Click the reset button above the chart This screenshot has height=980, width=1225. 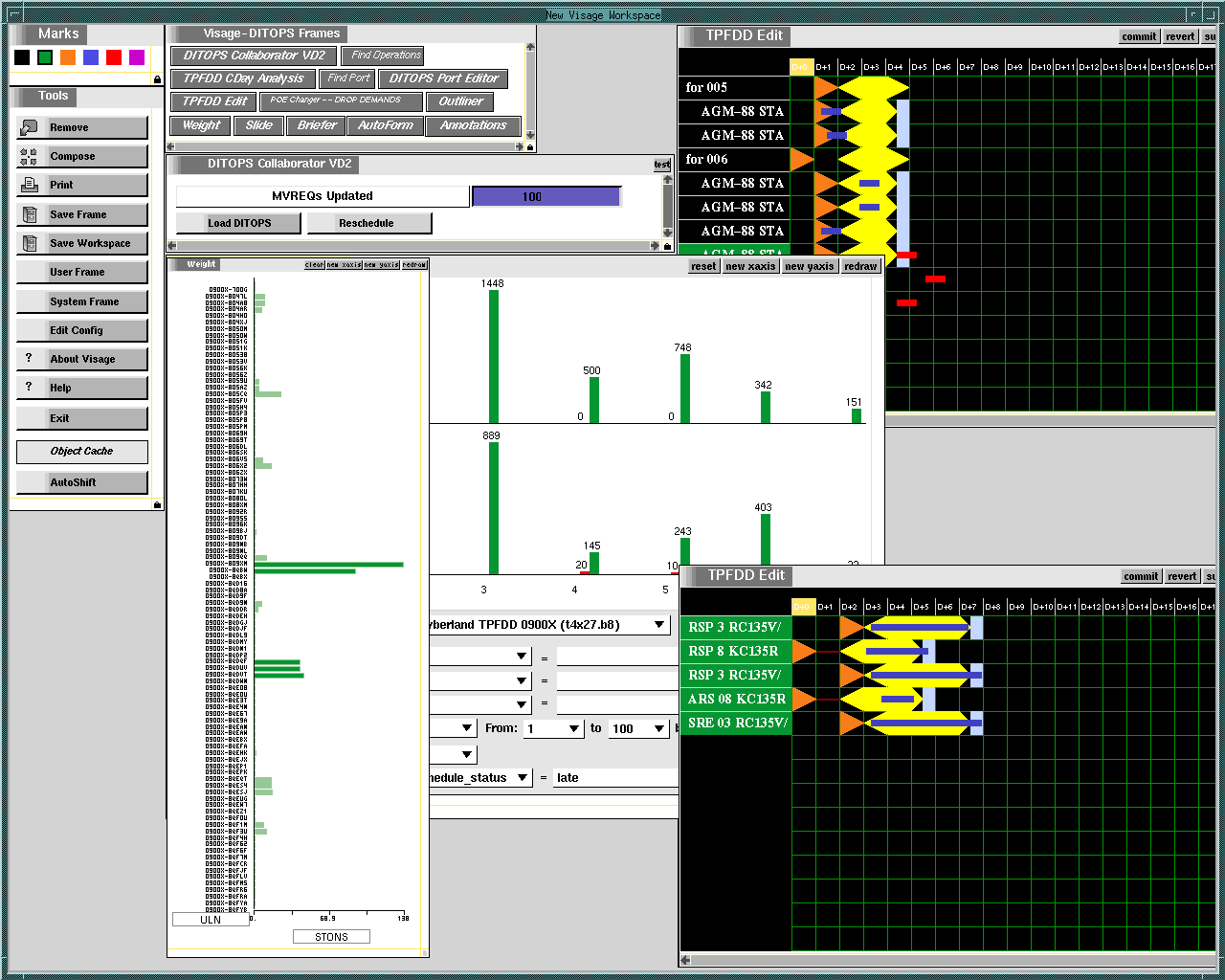[702, 266]
